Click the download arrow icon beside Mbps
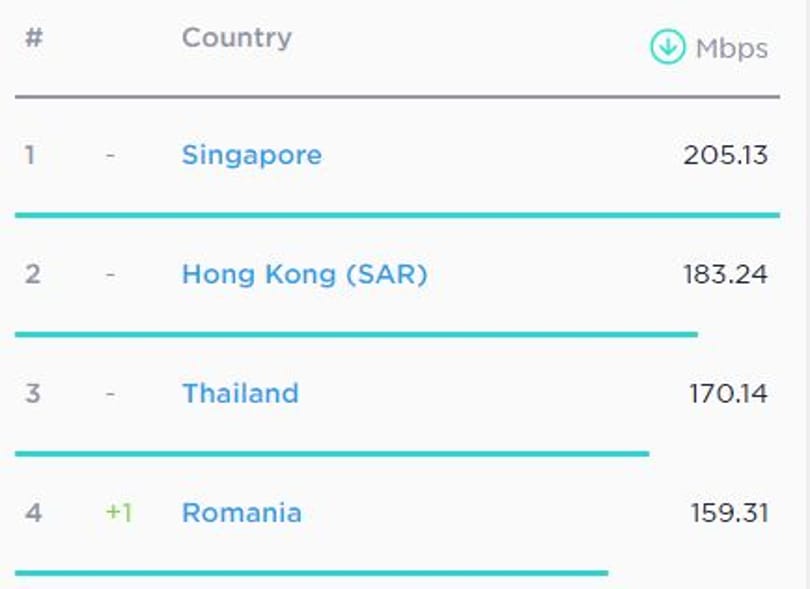 coord(667,46)
